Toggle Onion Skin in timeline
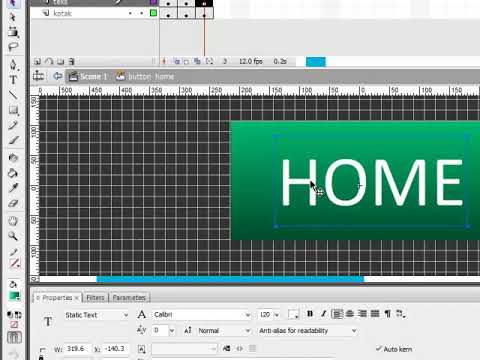Image resolution: width=480 pixels, height=360 pixels. coord(177,61)
